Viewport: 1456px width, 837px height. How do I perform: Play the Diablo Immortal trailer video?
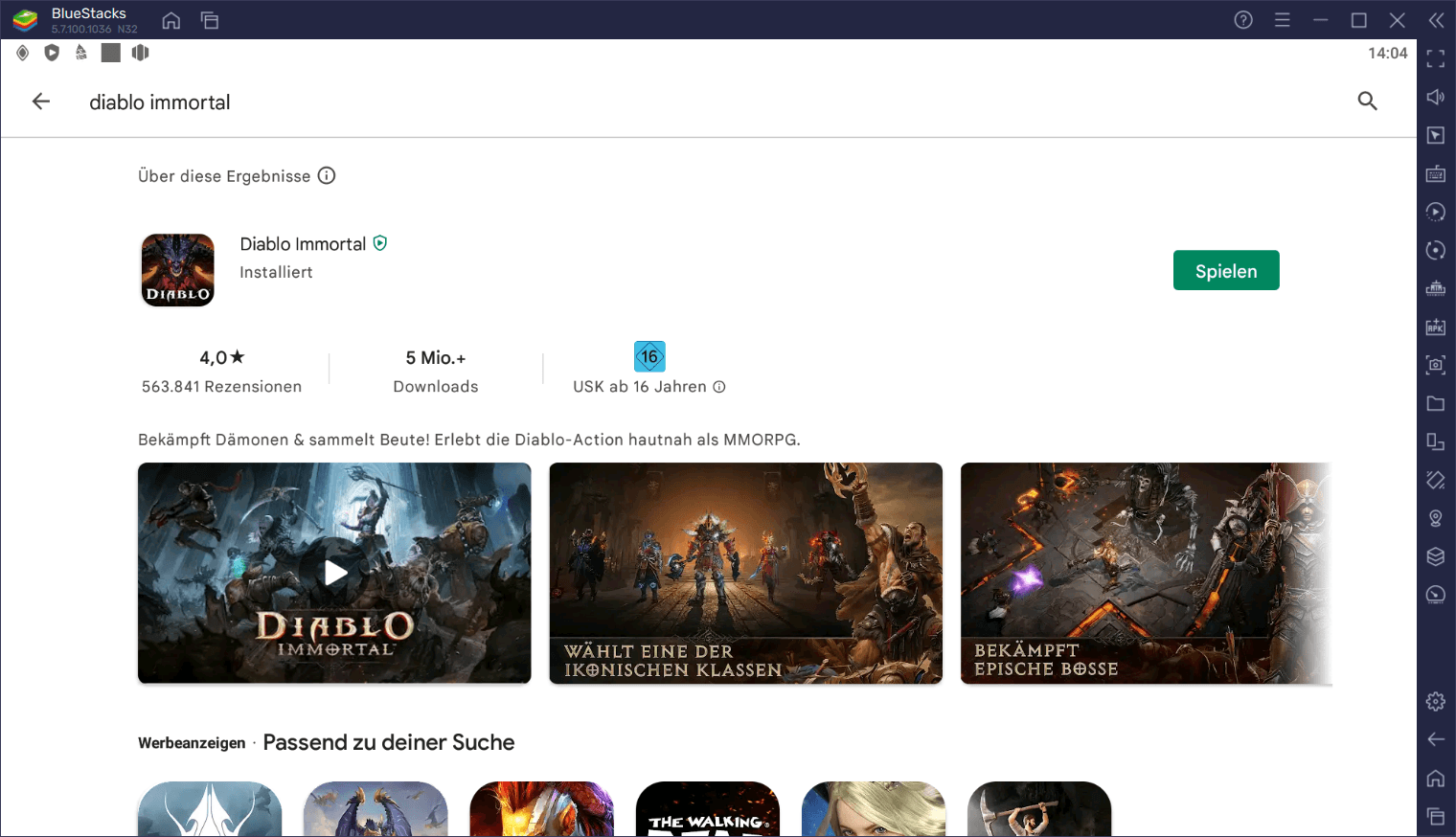[x=334, y=573]
